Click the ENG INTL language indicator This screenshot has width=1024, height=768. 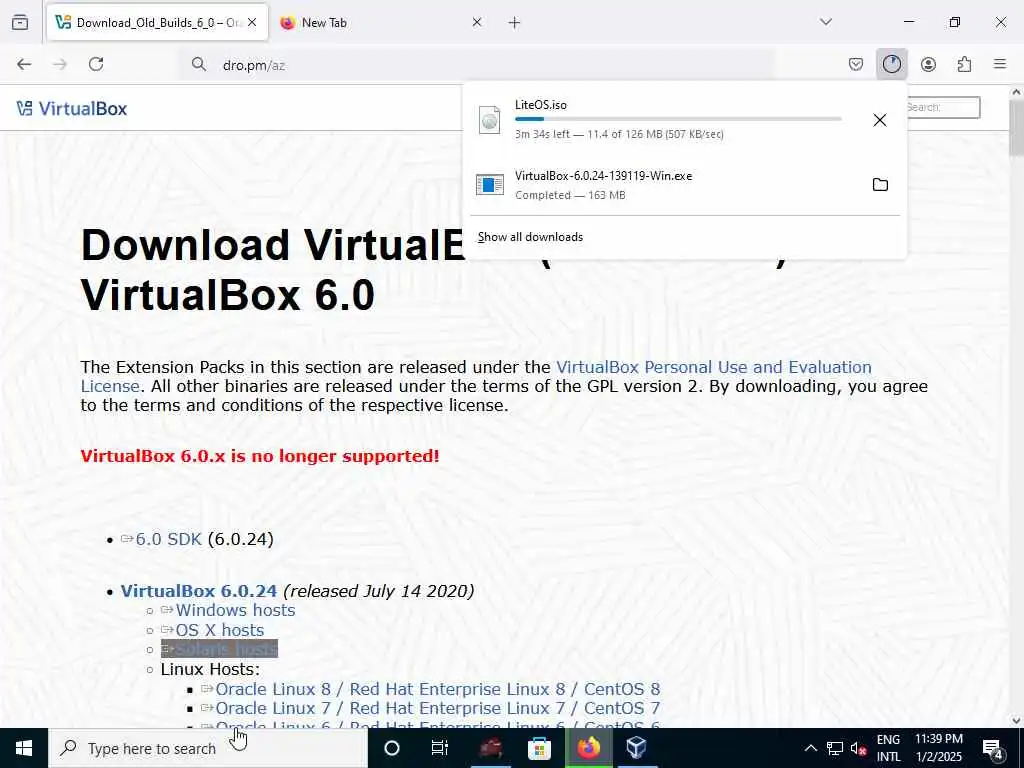tap(888, 748)
